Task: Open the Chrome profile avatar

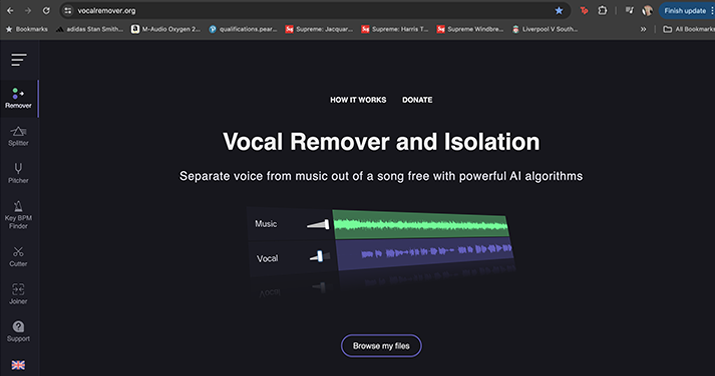Action: point(647,10)
